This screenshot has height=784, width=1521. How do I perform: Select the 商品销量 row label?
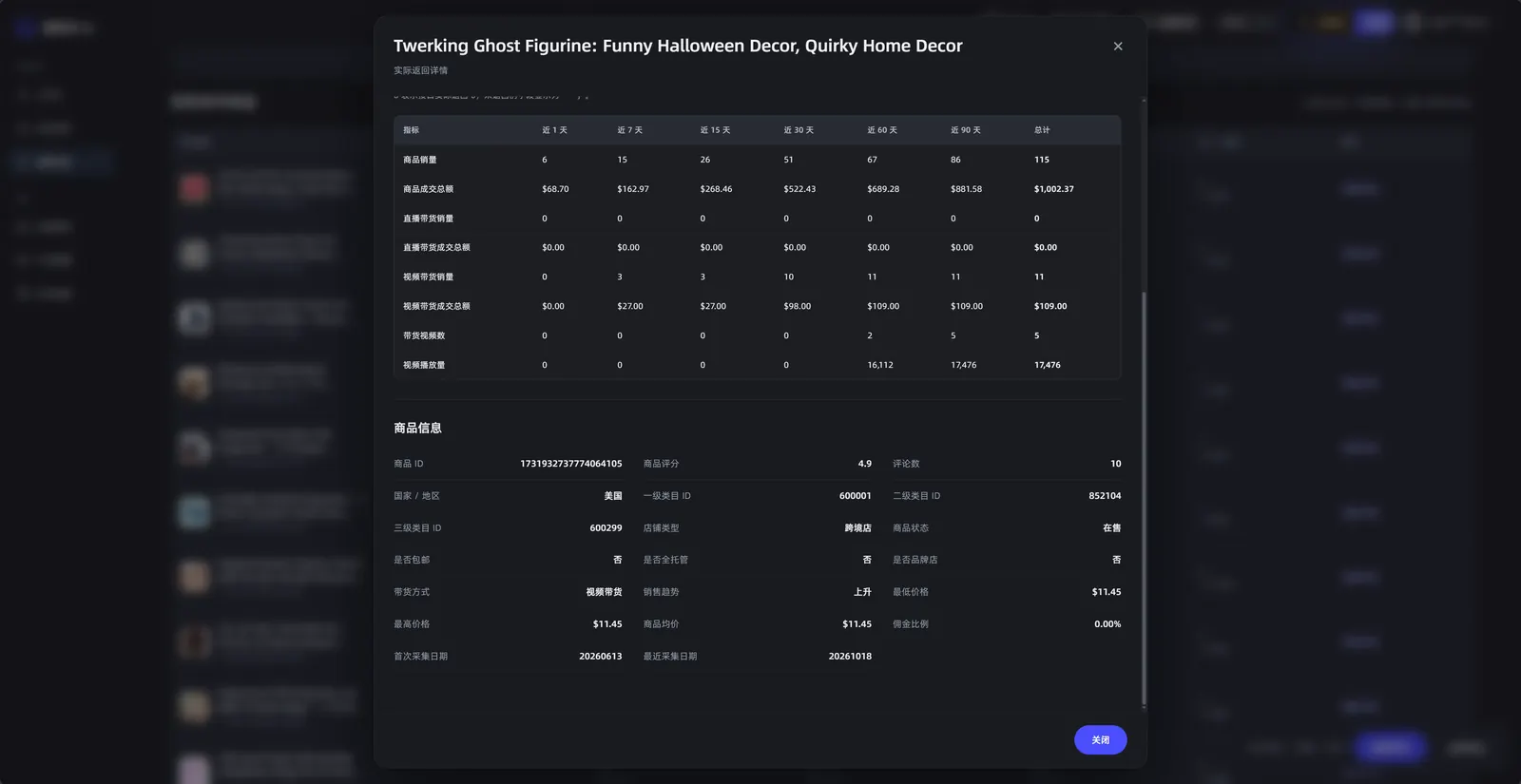(x=420, y=160)
